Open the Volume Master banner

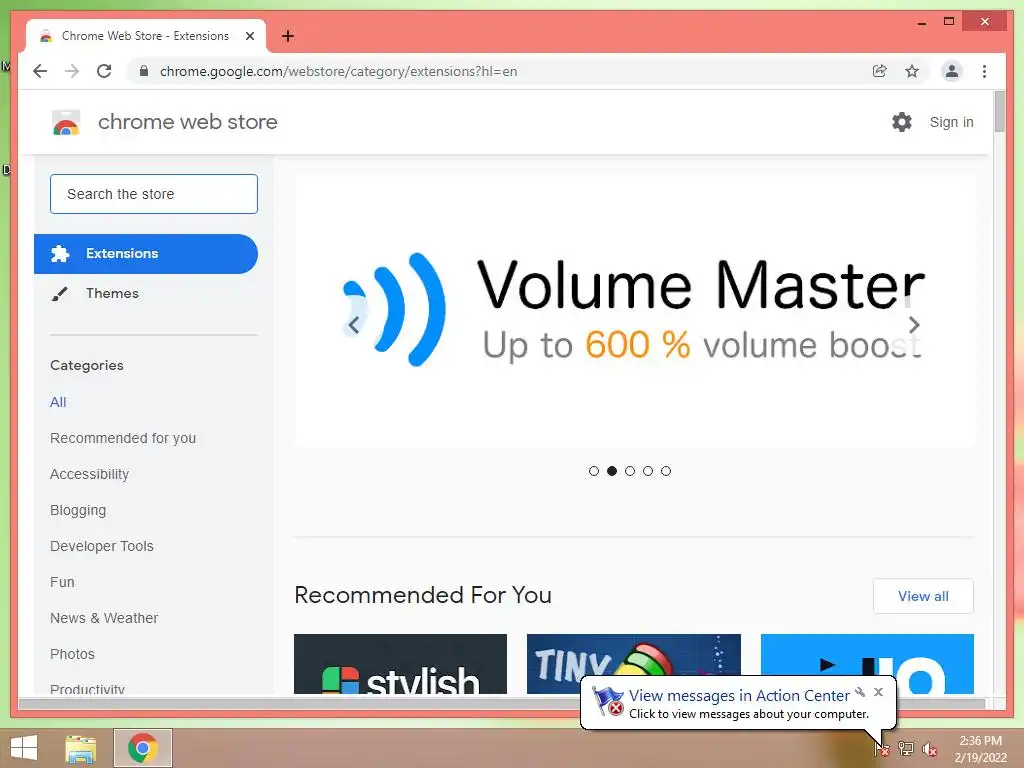pos(634,311)
